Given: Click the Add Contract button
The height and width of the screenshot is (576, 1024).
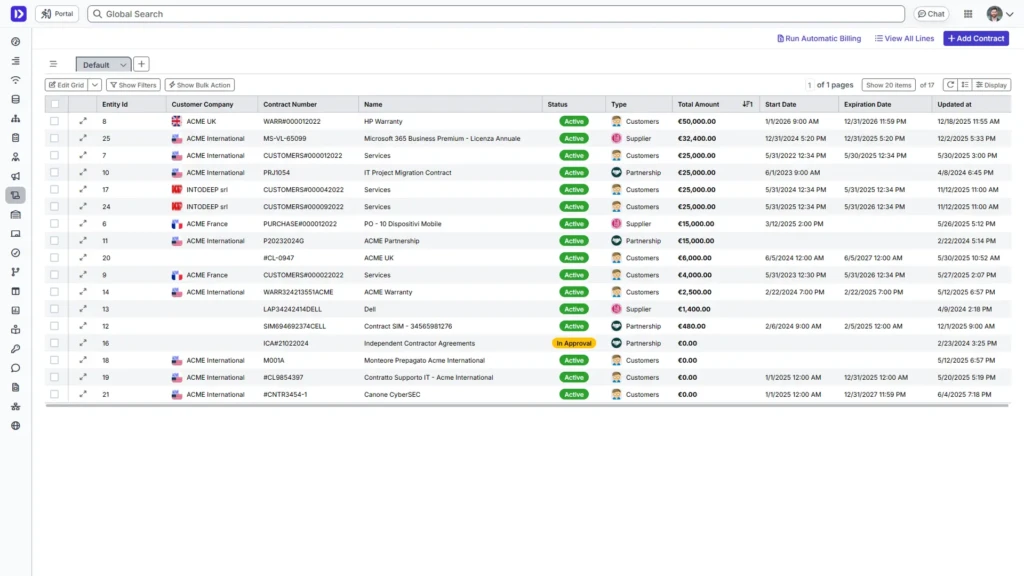Looking at the screenshot, I should (x=976, y=39).
